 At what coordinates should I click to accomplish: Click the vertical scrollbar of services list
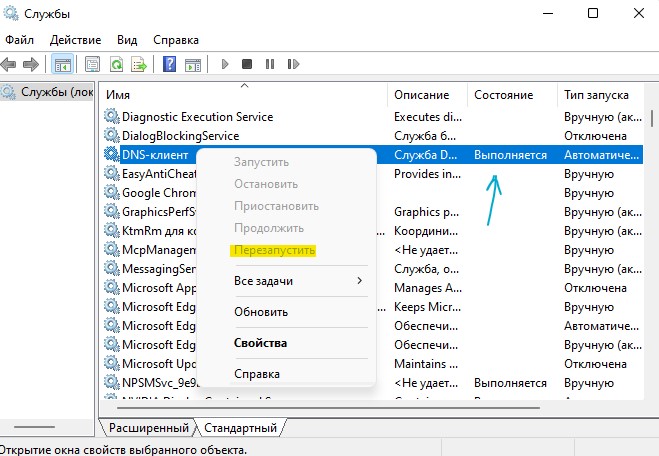click(x=652, y=119)
